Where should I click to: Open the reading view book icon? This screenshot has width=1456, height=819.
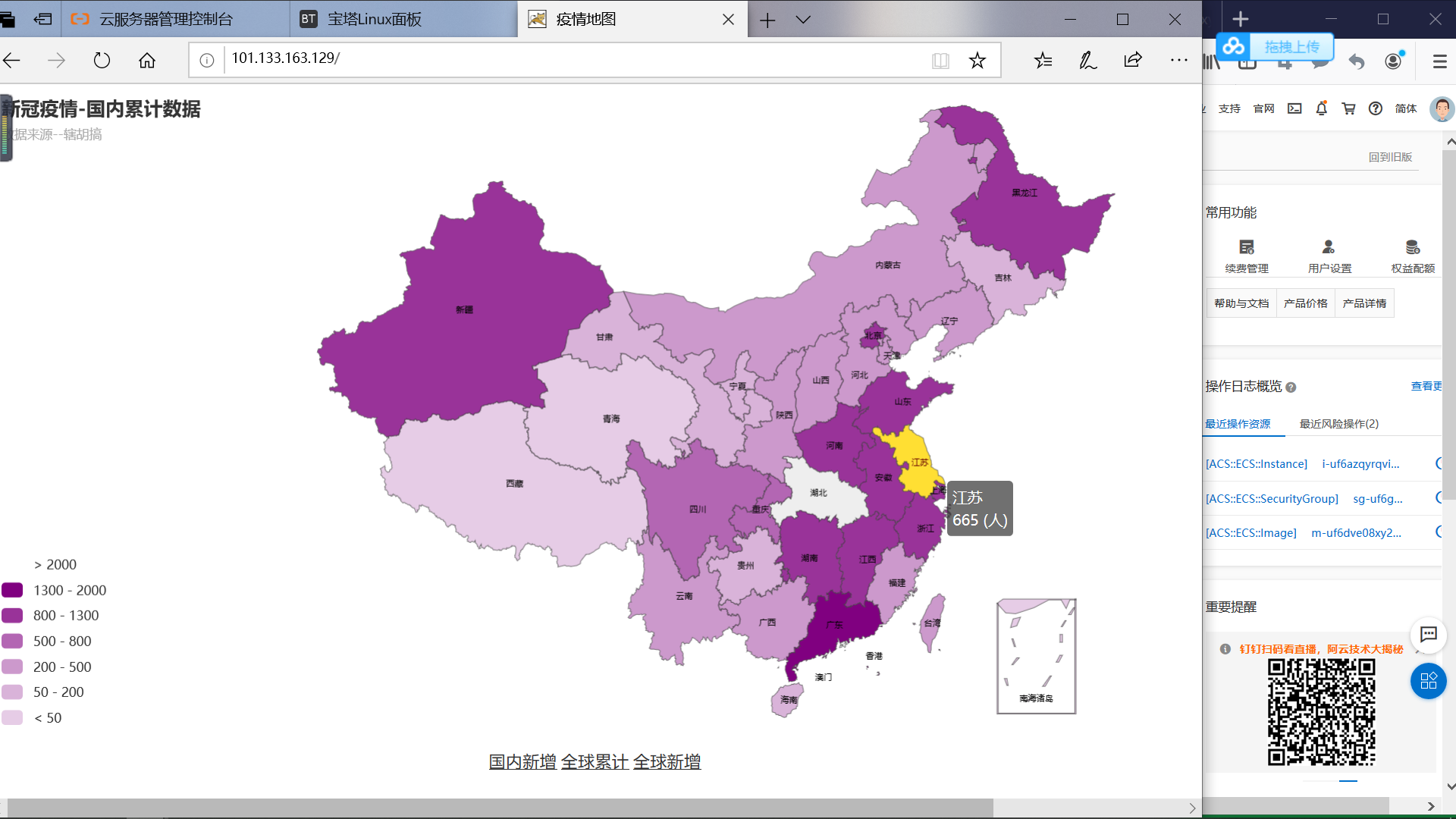pyautogui.click(x=940, y=61)
